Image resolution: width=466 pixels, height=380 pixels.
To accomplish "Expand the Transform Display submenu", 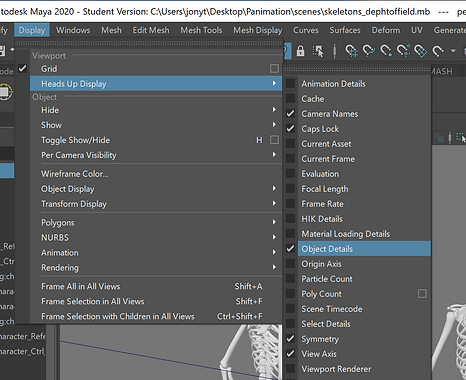I will [x=156, y=204].
